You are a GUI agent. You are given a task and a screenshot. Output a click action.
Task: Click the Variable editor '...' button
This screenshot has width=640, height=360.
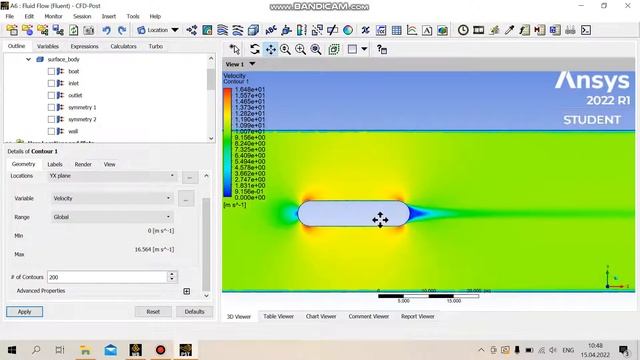click(186, 200)
